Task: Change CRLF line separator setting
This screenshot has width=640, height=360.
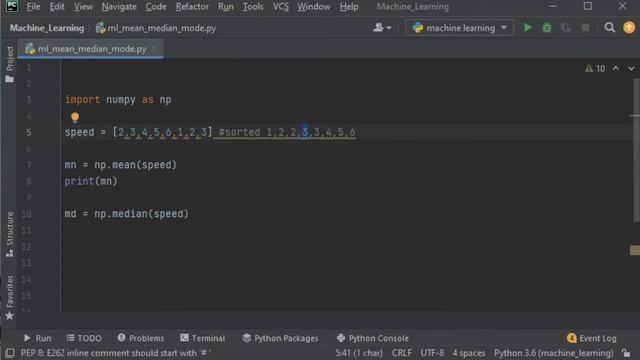Action: 402,353
